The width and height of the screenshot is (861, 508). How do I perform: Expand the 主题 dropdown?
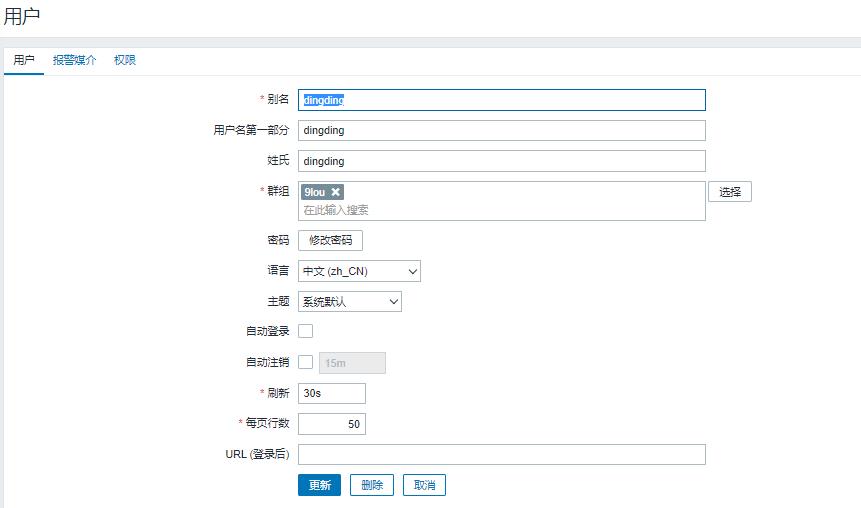[x=349, y=301]
